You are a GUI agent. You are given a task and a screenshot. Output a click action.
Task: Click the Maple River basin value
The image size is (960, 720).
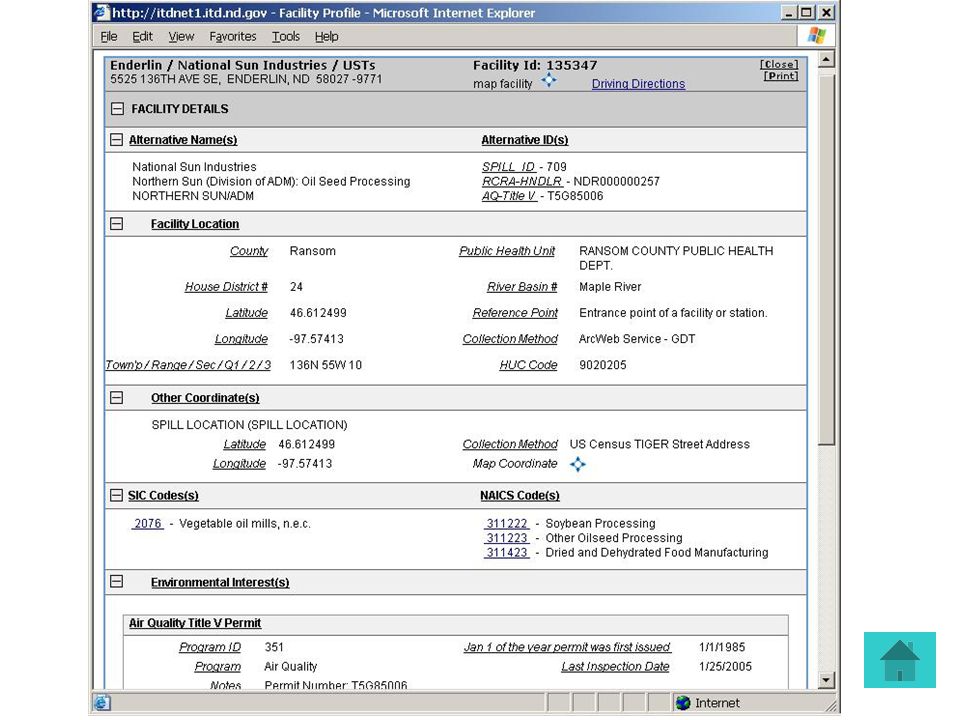tap(610, 287)
